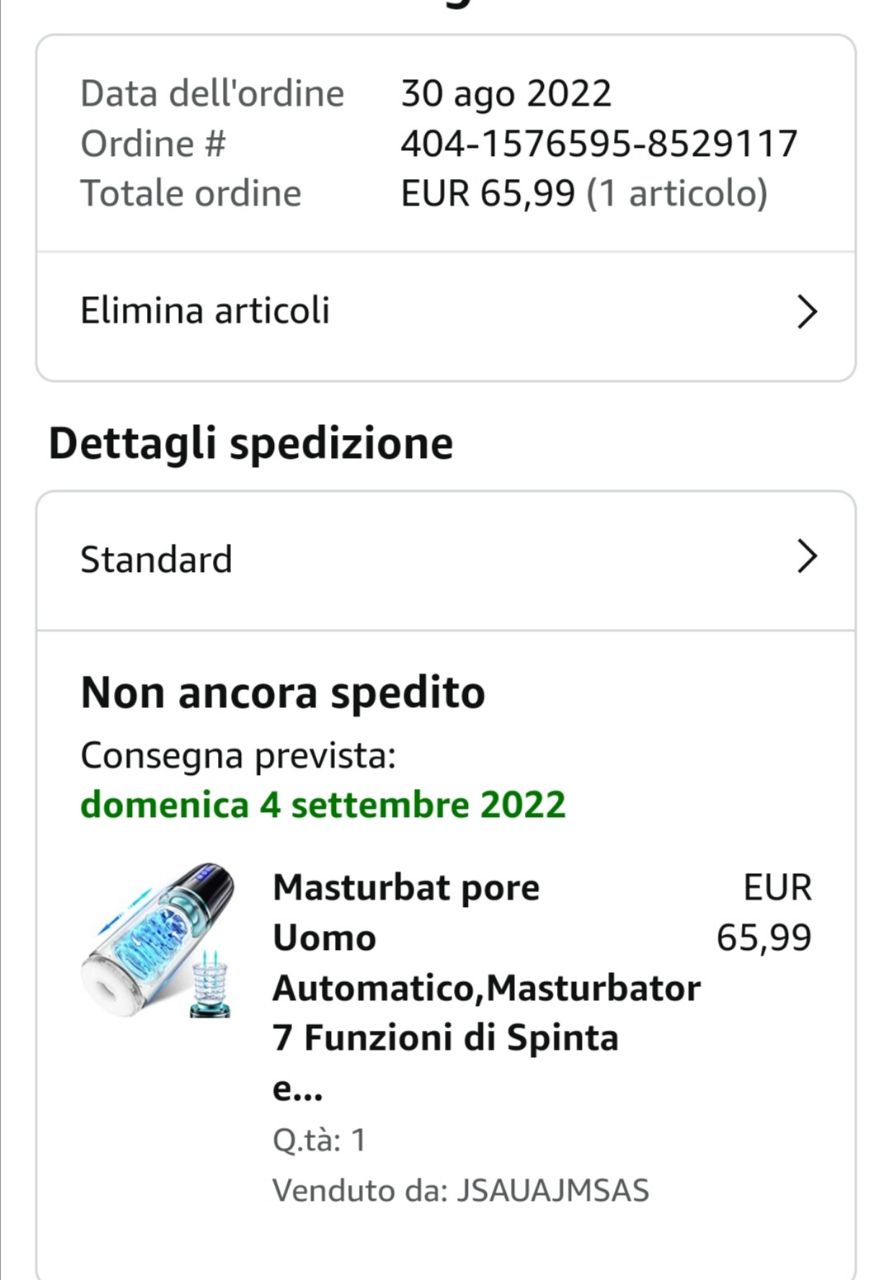Click the Dettagli spedizione heading
Viewport: 891px width, 1280px height.
tap(251, 443)
